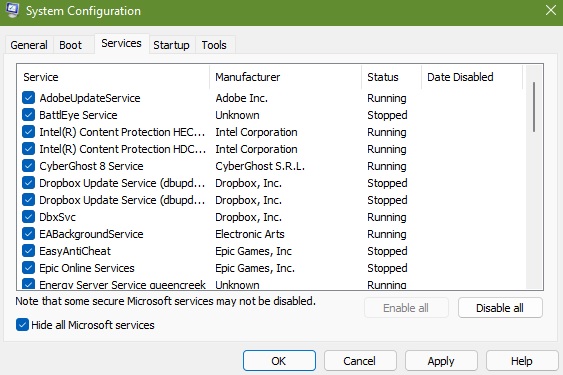563x375 pixels.
Task: Click Dropbox, Inc. cell of DbxSvc row
Action: (x=248, y=217)
